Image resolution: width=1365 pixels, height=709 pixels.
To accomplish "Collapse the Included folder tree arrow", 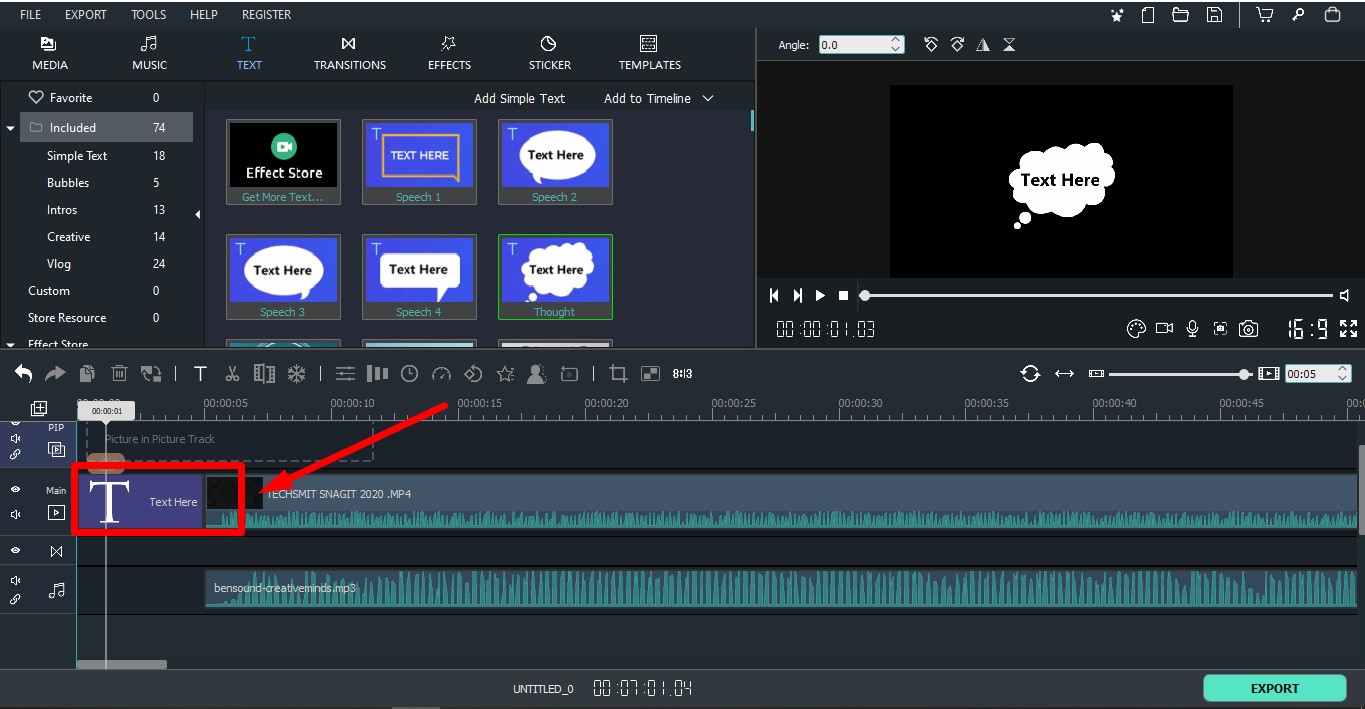I will tap(10, 128).
